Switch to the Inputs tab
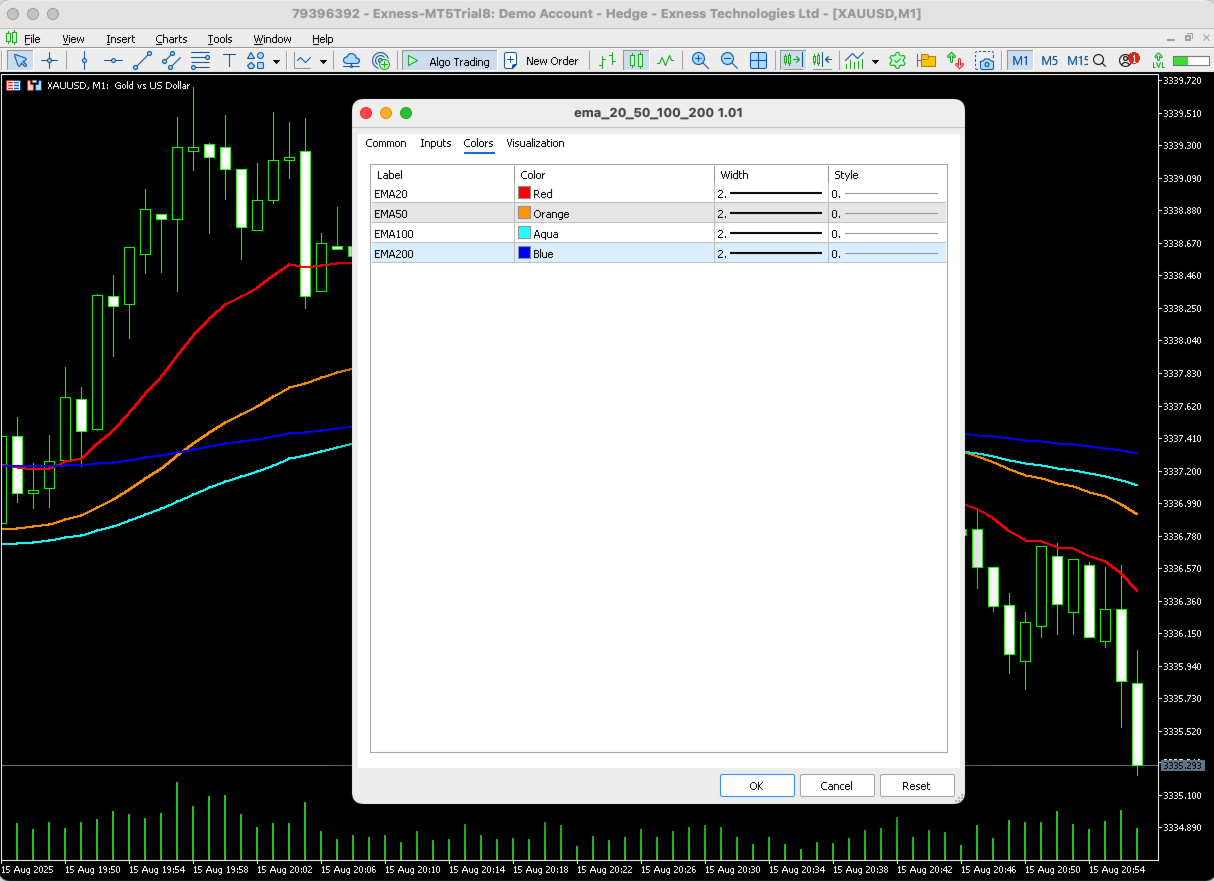 pyautogui.click(x=435, y=143)
